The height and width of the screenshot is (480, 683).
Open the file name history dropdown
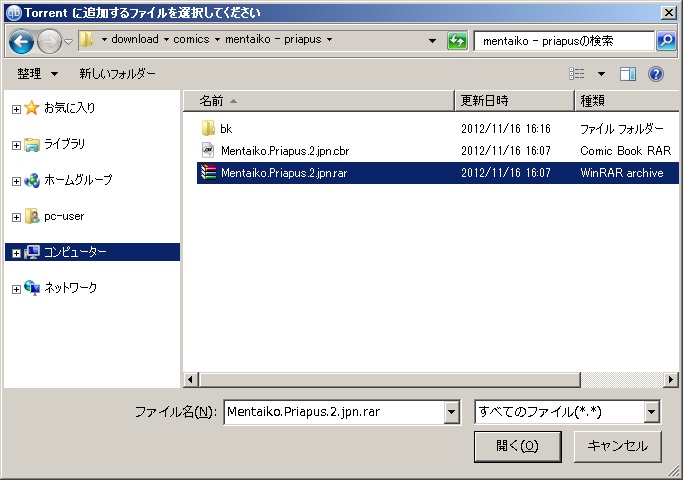point(452,412)
